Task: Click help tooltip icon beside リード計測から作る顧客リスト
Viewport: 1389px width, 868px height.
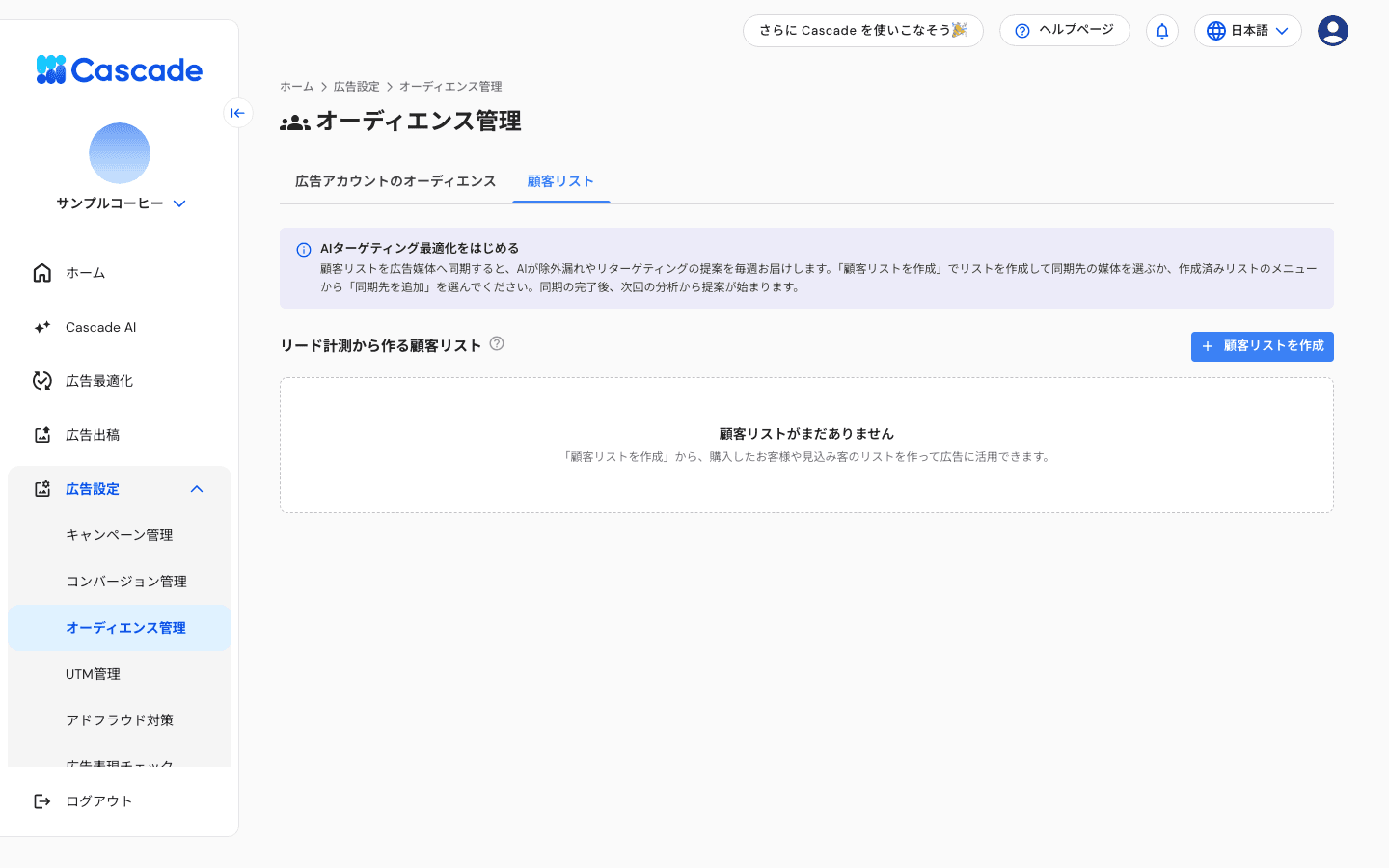Action: pyautogui.click(x=497, y=343)
